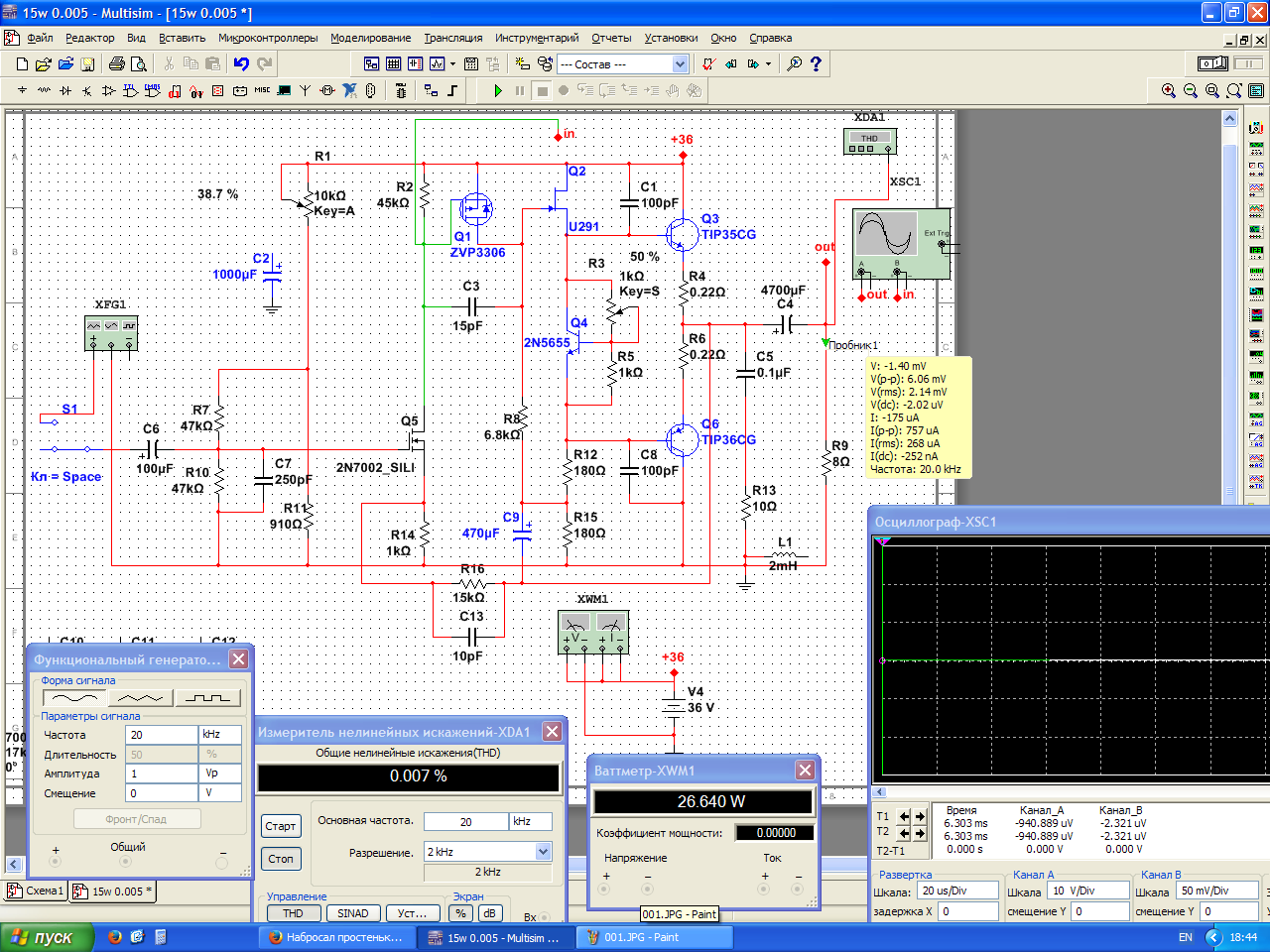Move oscilloscope cursor T1 right
The image size is (1270, 952).
click(920, 816)
